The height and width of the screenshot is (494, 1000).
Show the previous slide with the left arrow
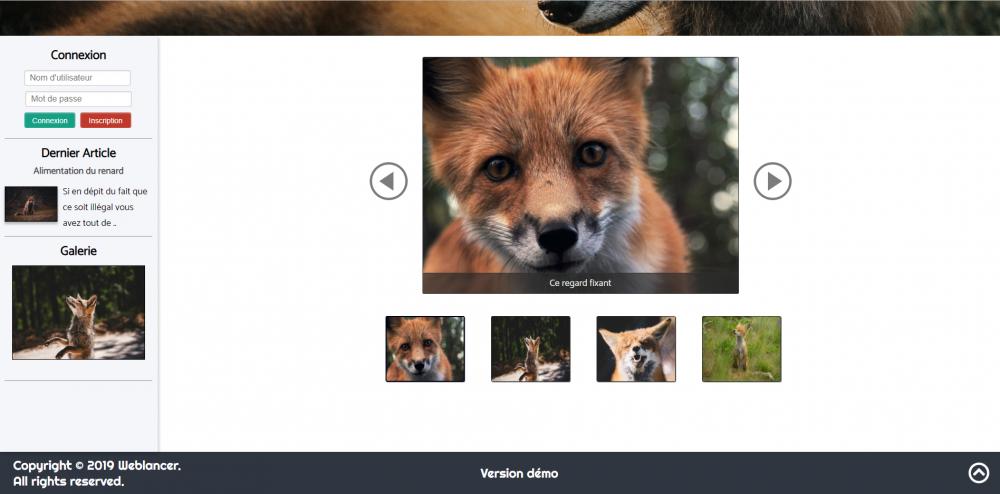(x=388, y=181)
